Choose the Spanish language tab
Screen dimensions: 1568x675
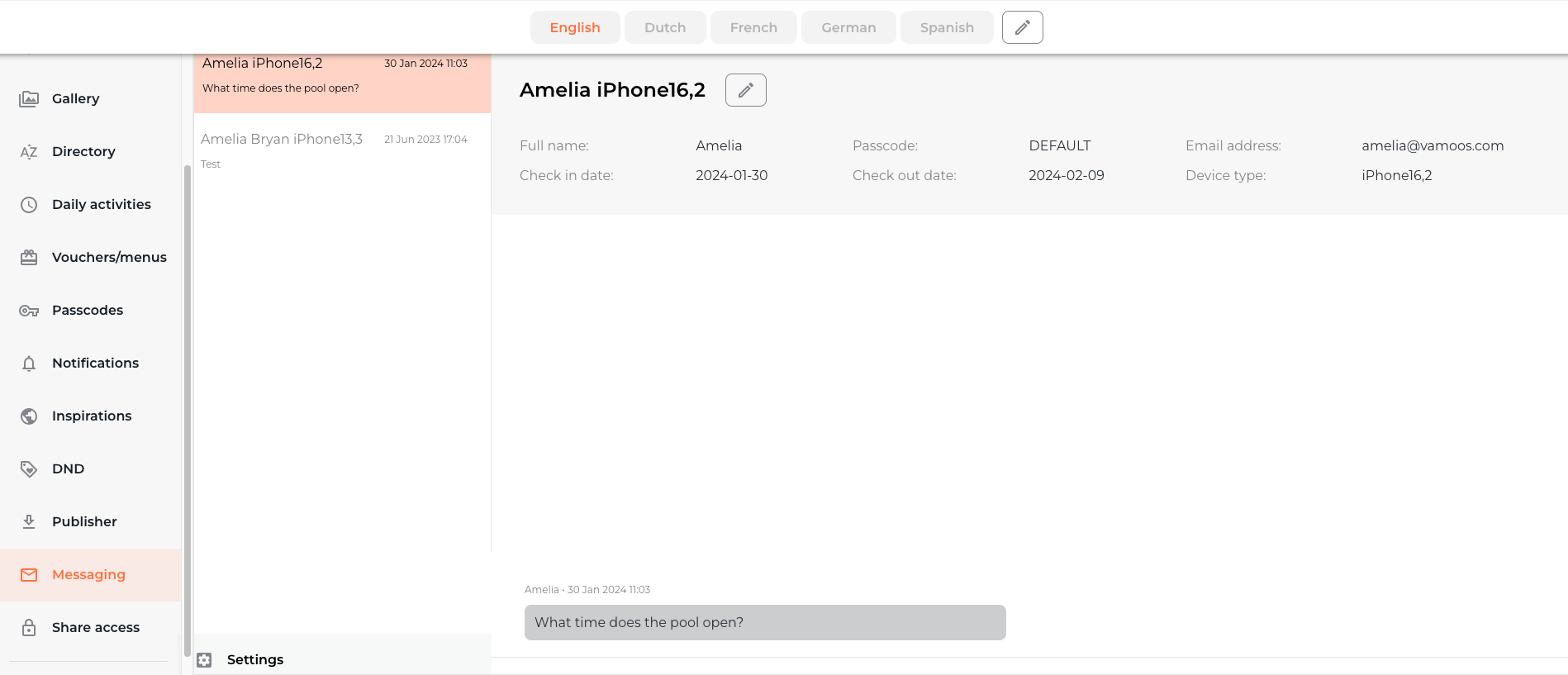(x=947, y=27)
